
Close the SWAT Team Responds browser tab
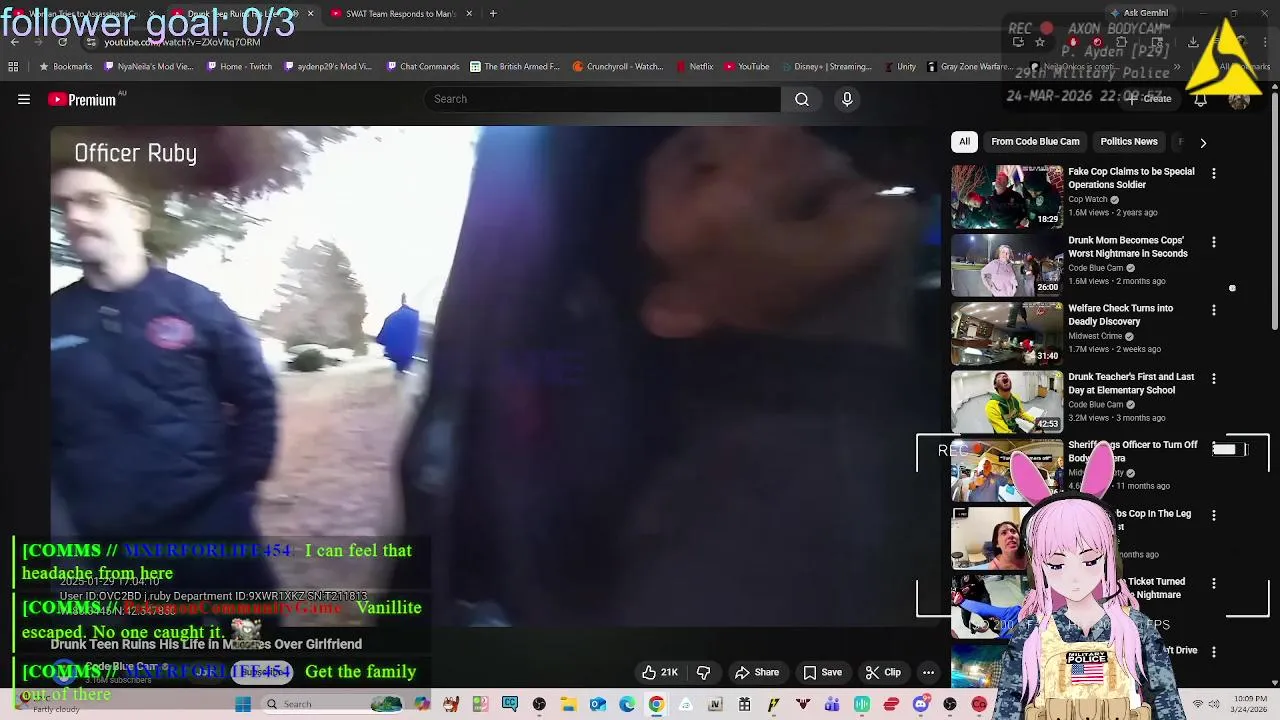coord(469,14)
